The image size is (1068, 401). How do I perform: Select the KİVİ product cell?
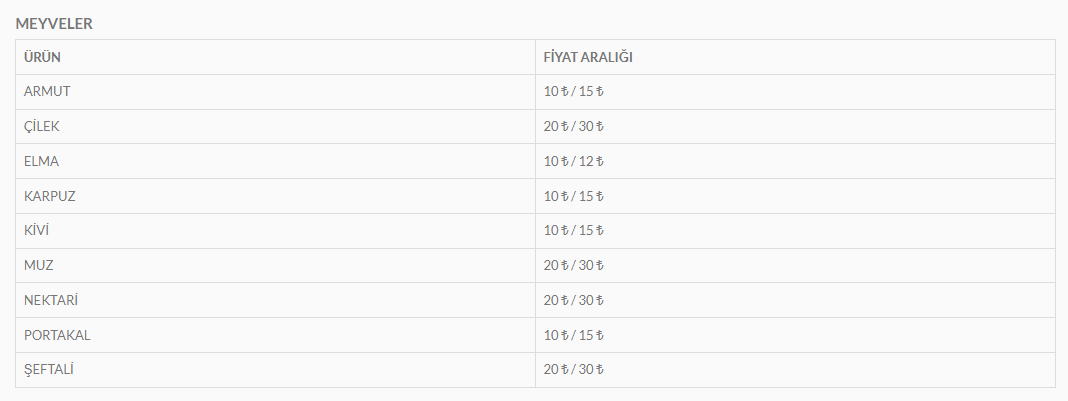coord(37,231)
